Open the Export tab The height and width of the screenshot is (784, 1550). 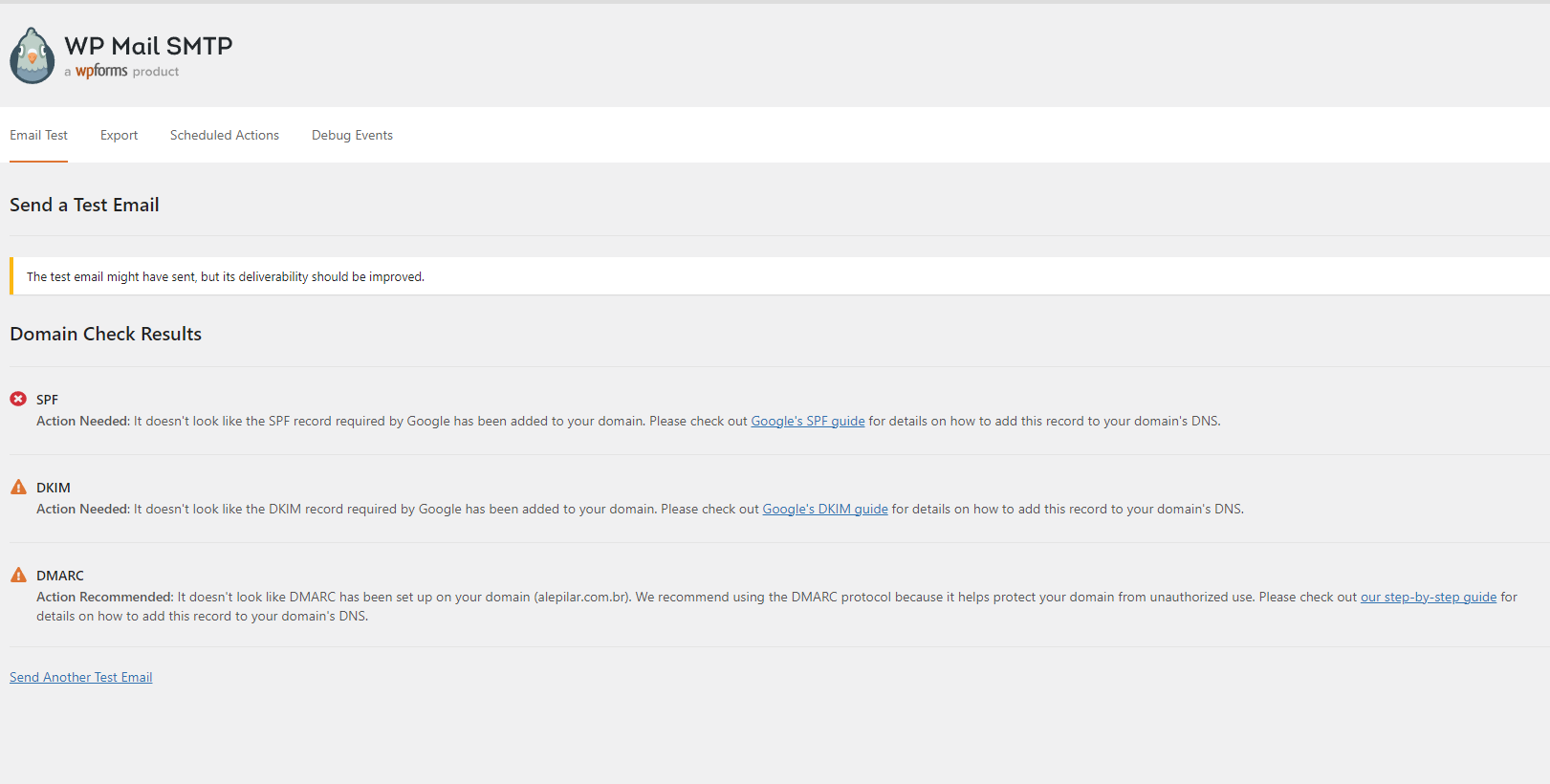tap(119, 135)
